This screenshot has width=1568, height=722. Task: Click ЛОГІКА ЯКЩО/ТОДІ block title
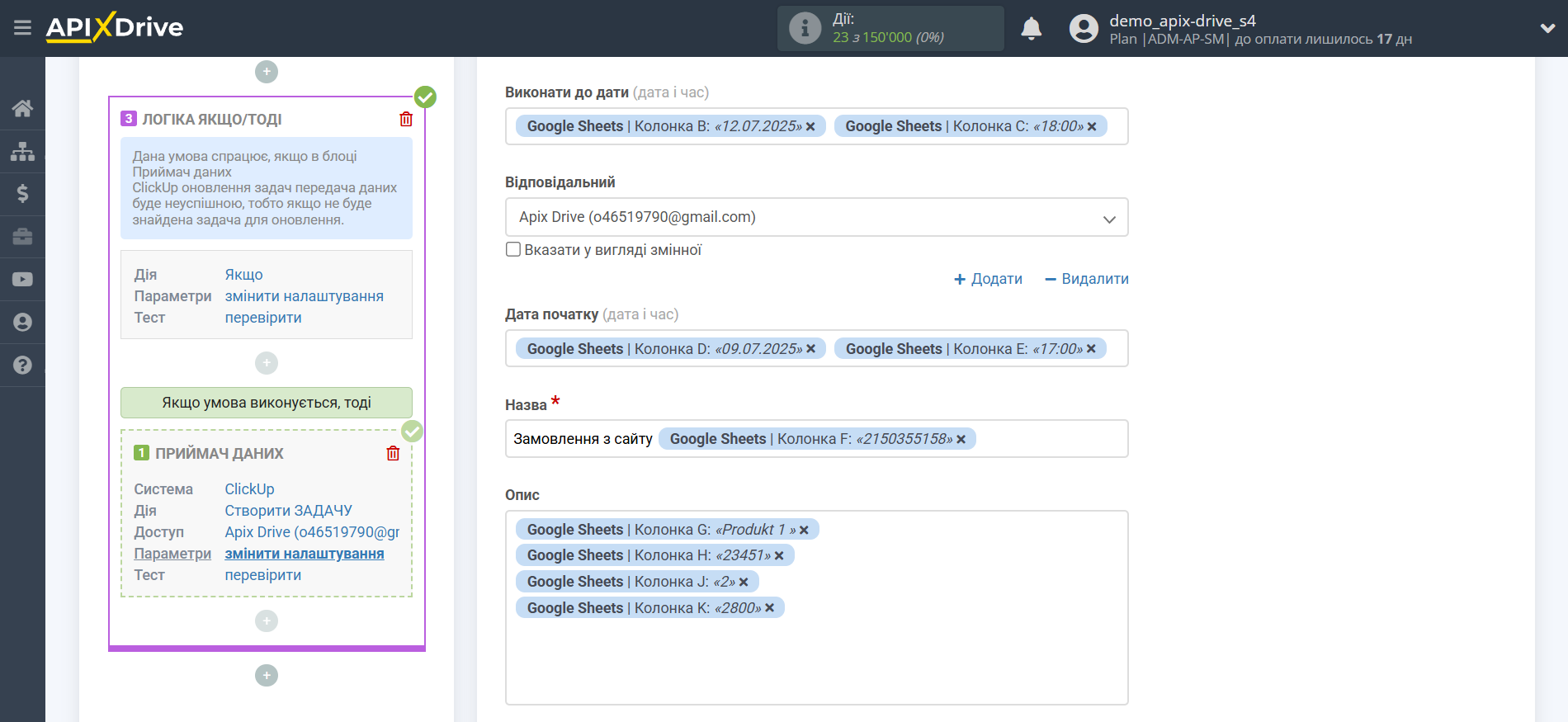212,120
